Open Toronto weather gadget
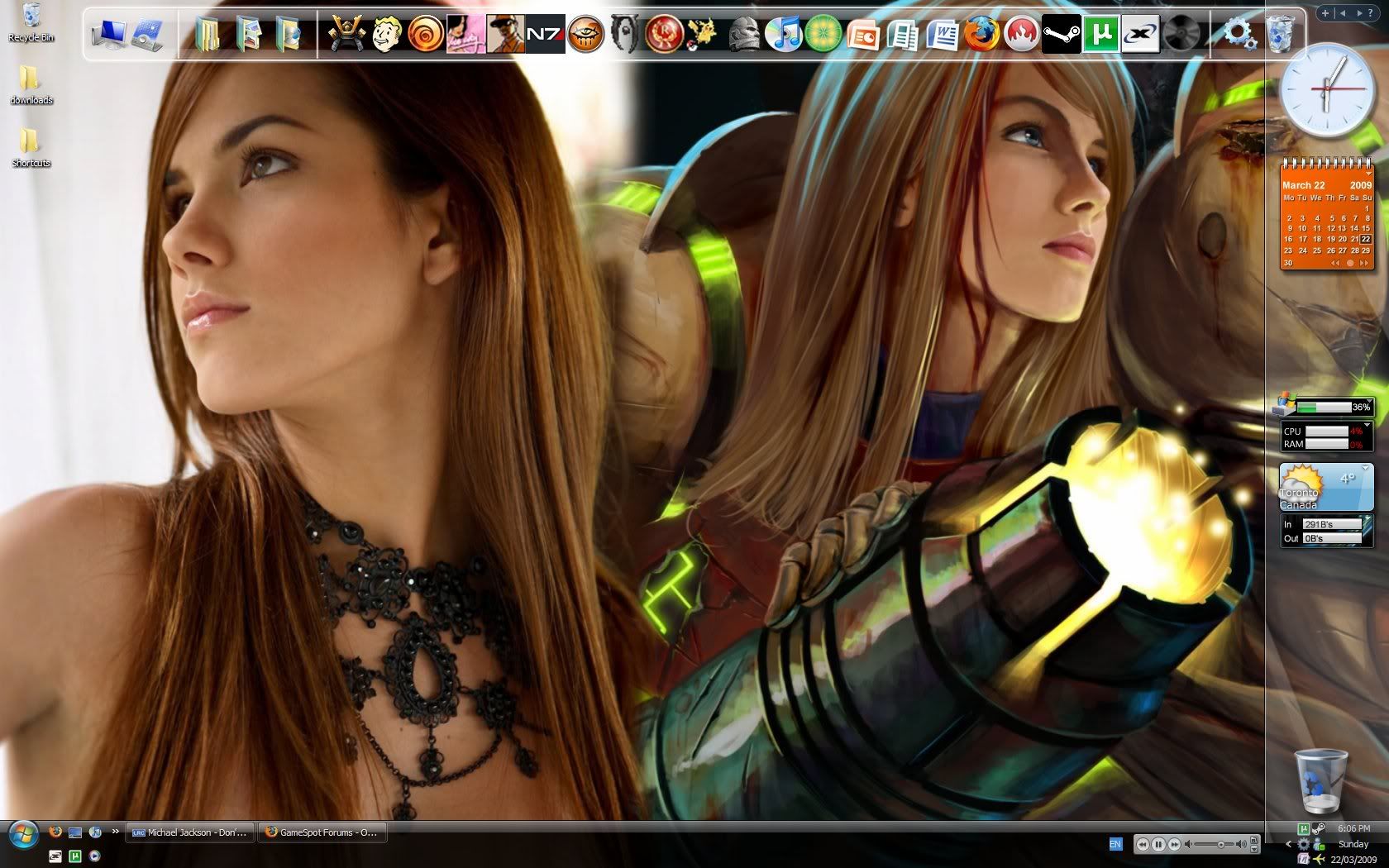This screenshot has height=868, width=1389. 1326,487
